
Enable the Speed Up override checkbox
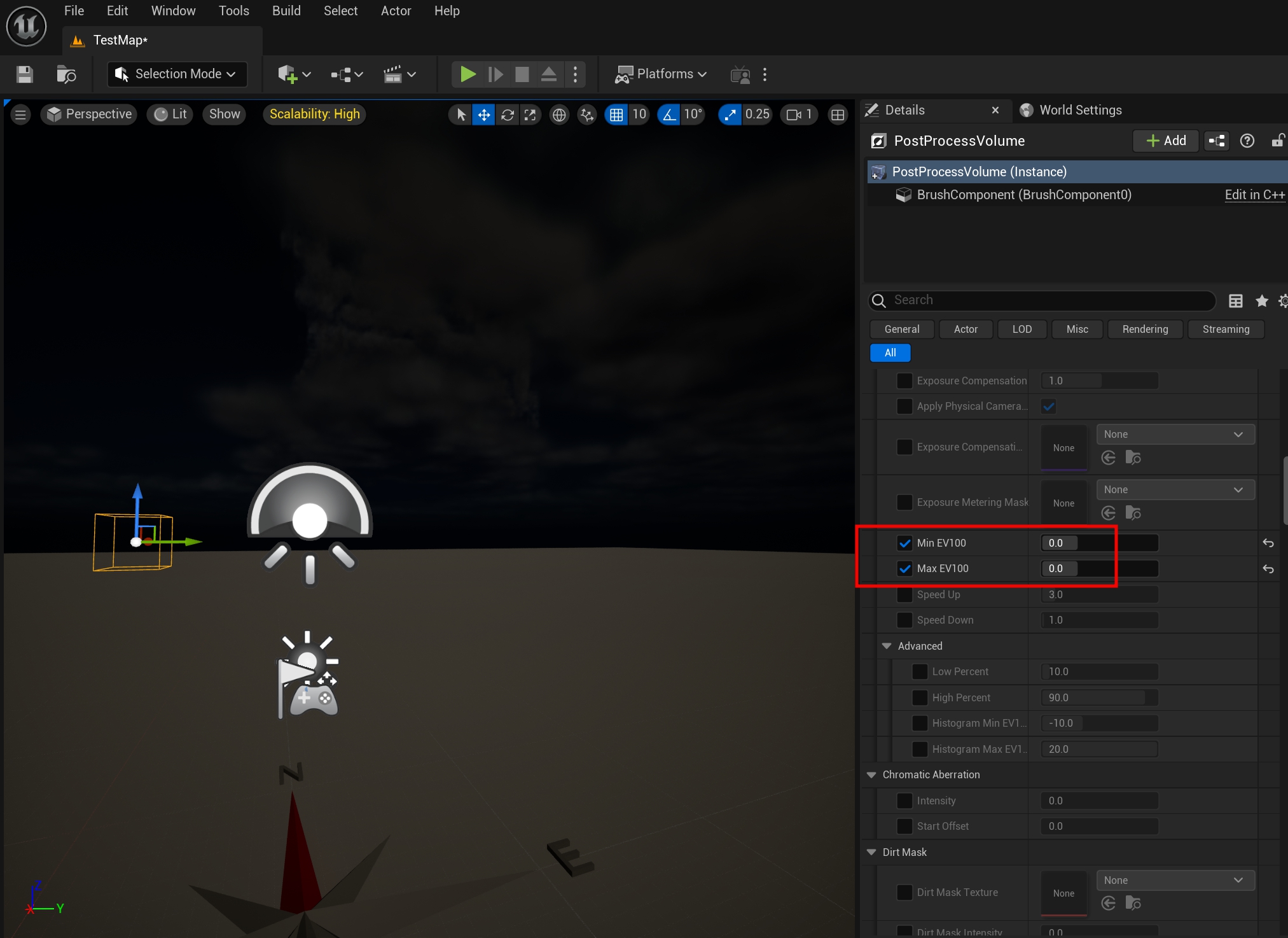coord(904,594)
